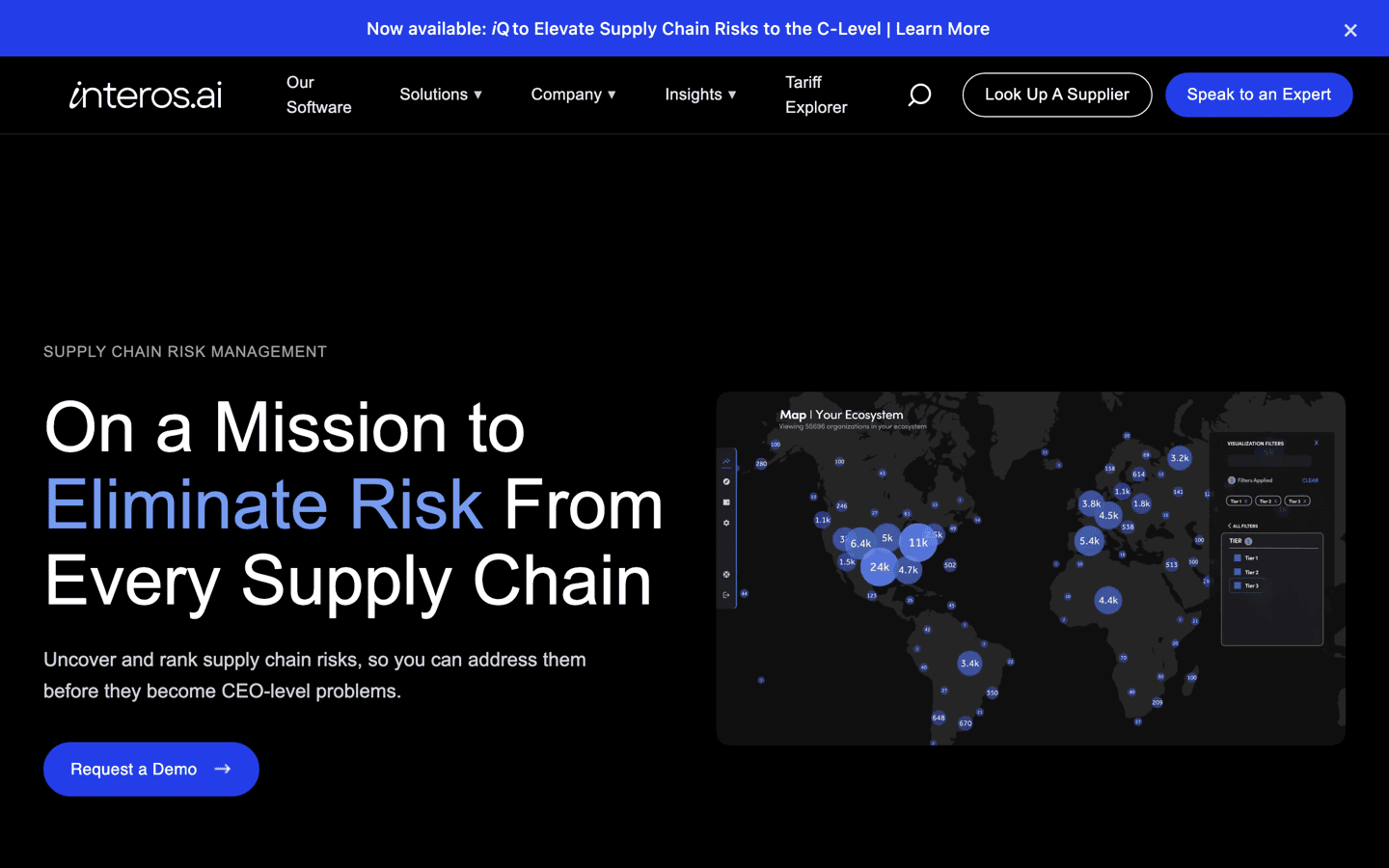Screen dimensions: 1389x868
Task: Remove the Tier 2 filter chip
Action: click(1275, 502)
